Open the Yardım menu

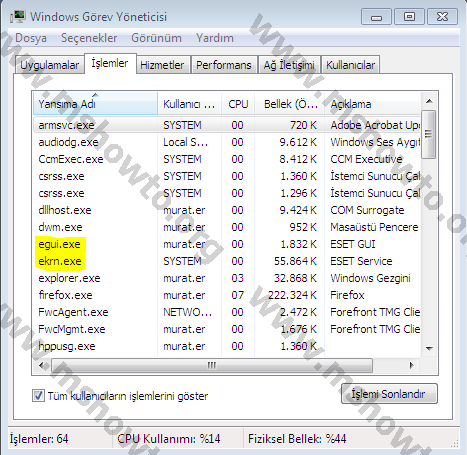coord(215,38)
